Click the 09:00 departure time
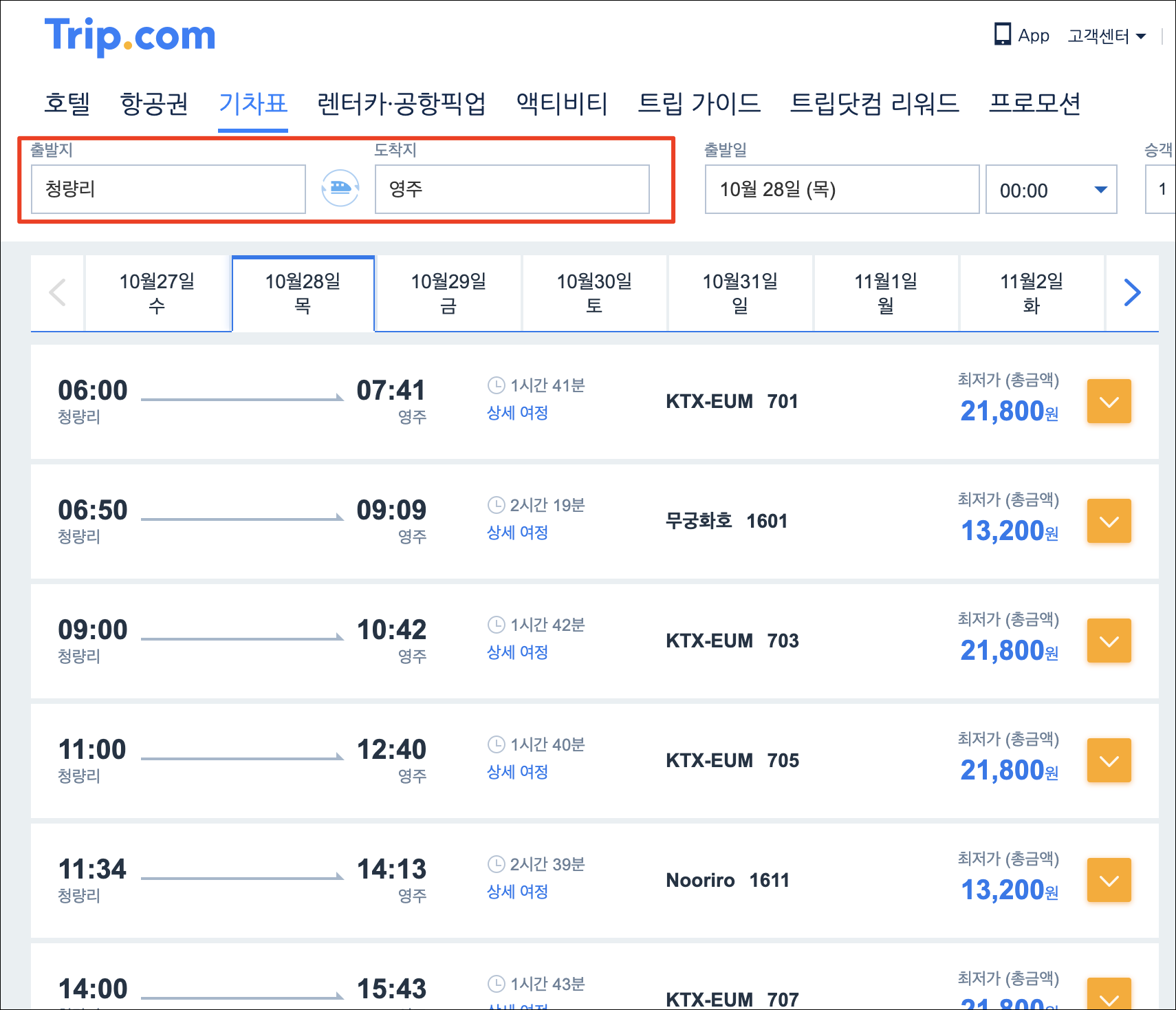 (x=93, y=630)
